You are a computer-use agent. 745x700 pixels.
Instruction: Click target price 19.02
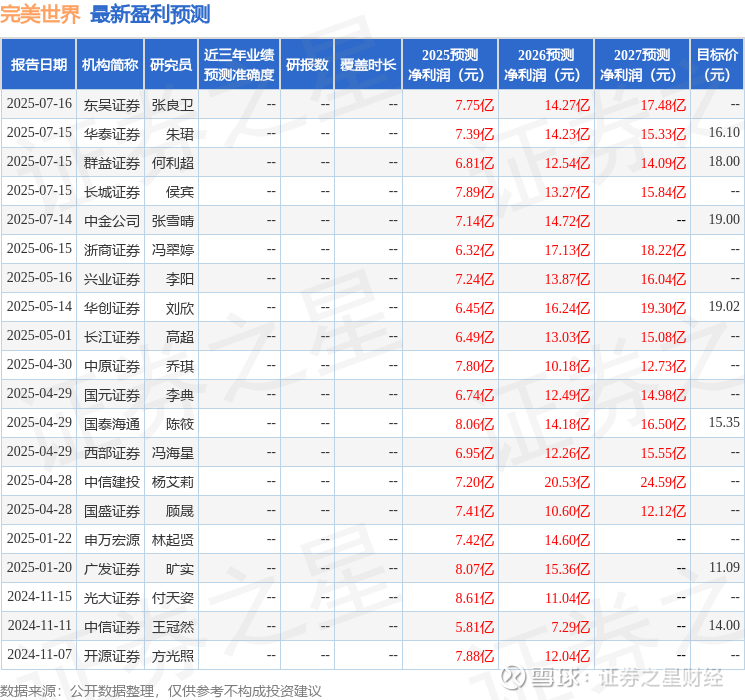coord(724,307)
